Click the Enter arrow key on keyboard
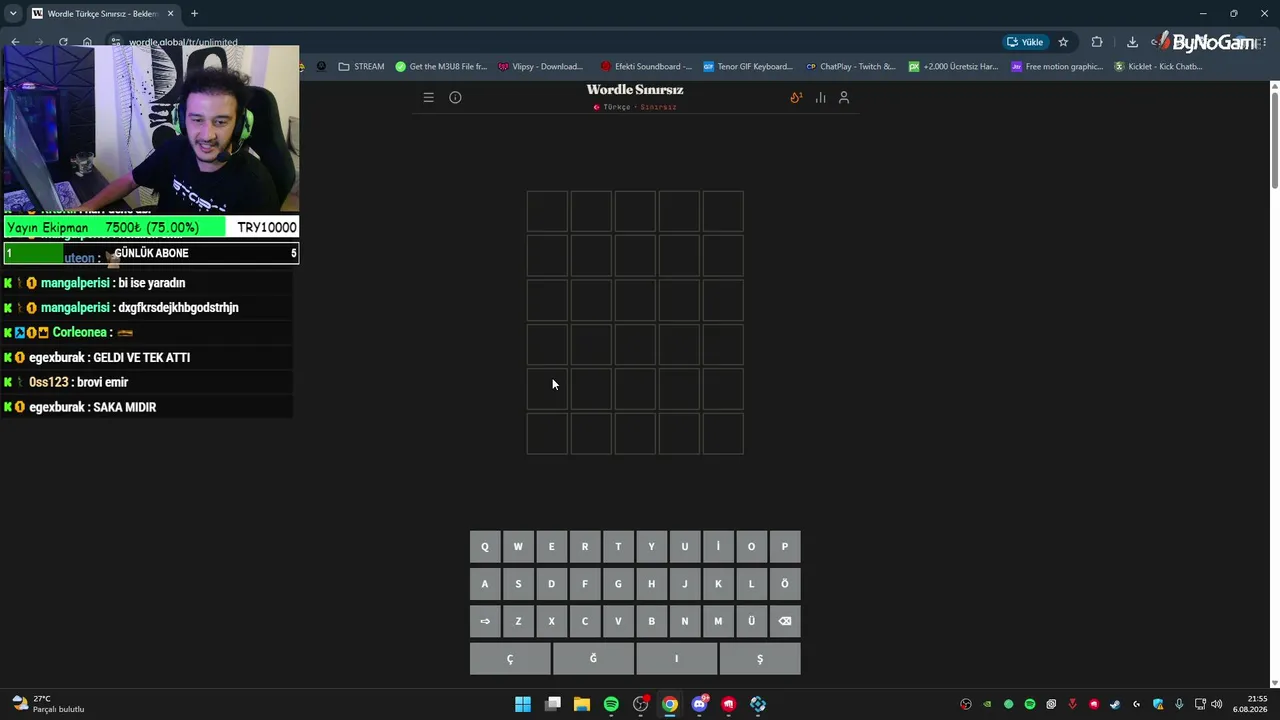1280x720 pixels. coord(485,621)
